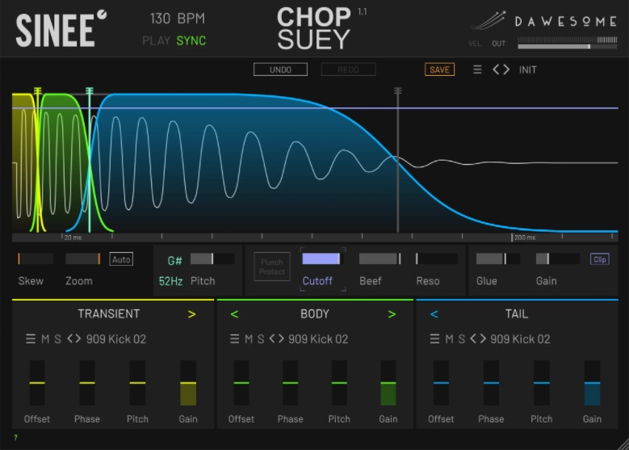Screen dimensions: 629x450
Task: Click the help question mark icon
Action: click(x=15, y=438)
